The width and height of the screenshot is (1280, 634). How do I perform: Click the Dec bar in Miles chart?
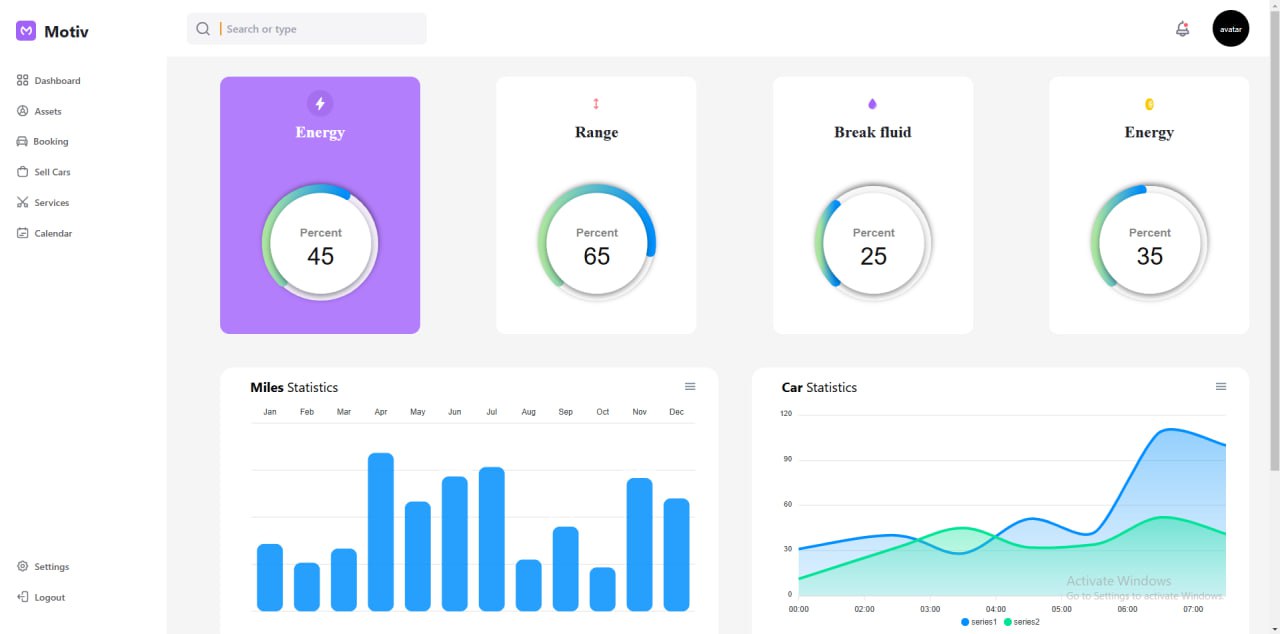[677, 555]
